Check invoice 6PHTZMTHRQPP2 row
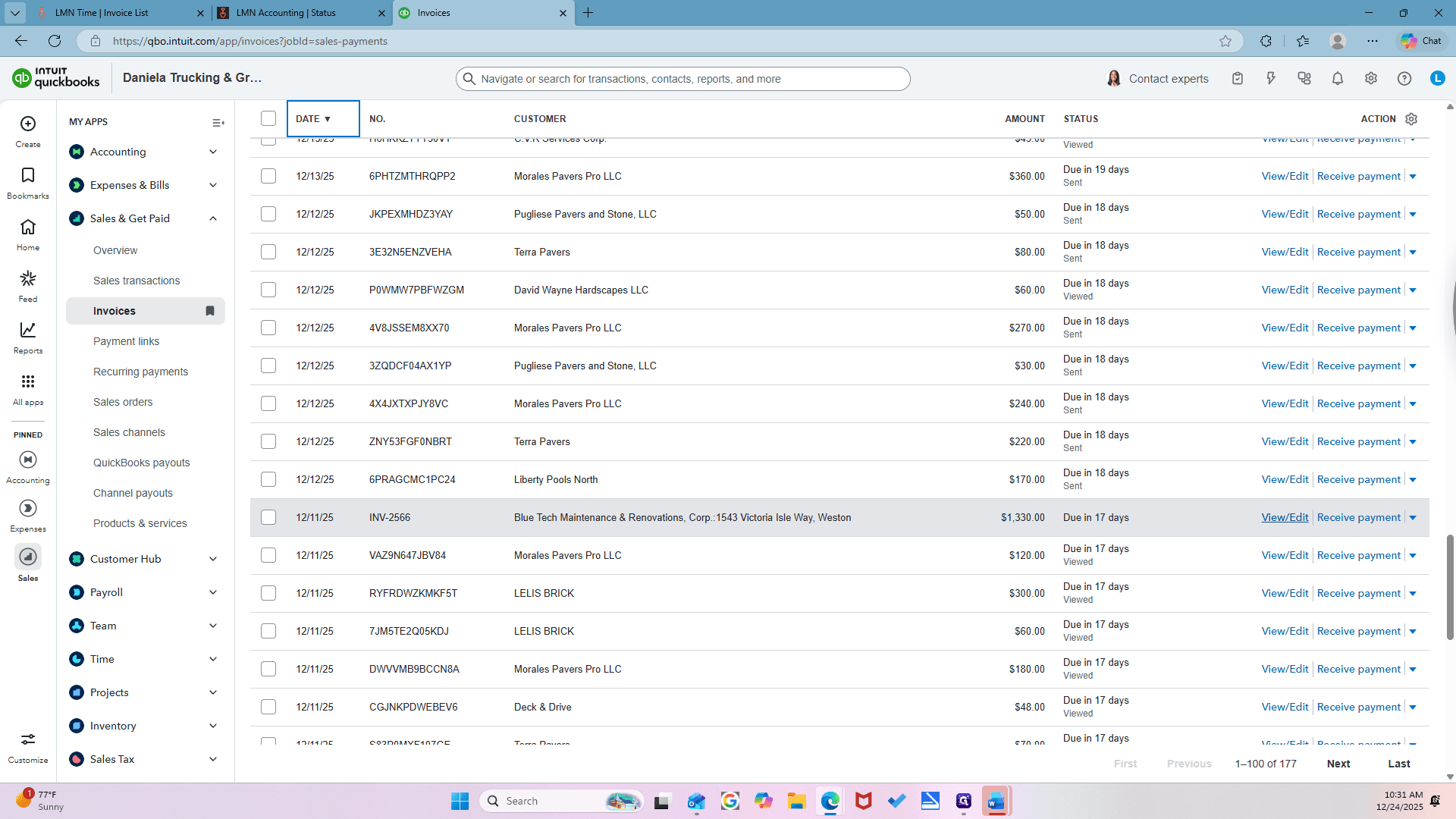 coord(268,176)
